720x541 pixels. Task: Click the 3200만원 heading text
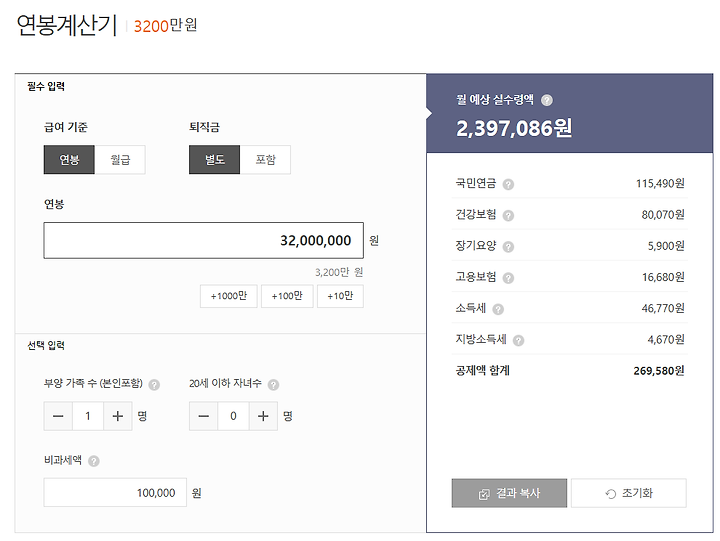tap(166, 25)
